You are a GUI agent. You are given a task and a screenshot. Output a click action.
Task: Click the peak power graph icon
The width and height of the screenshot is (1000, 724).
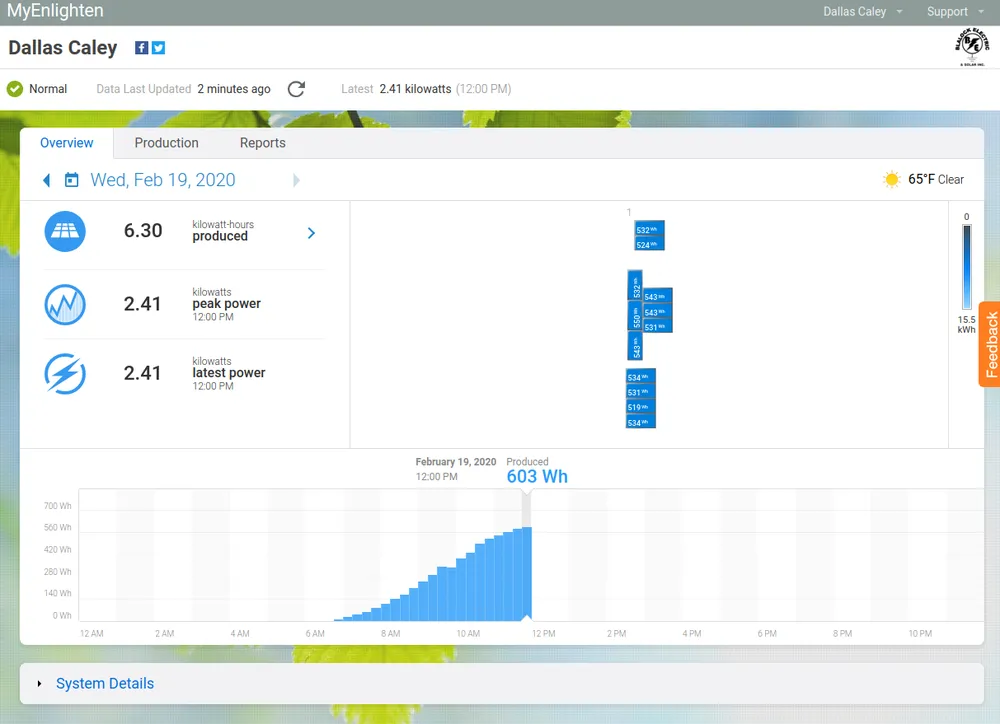(x=65, y=305)
